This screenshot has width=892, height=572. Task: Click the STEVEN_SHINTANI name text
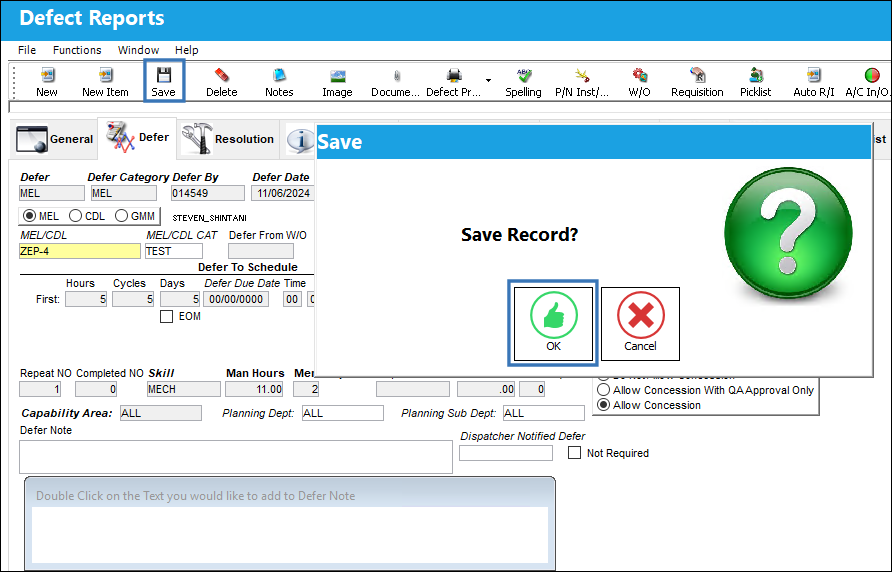(x=209, y=218)
